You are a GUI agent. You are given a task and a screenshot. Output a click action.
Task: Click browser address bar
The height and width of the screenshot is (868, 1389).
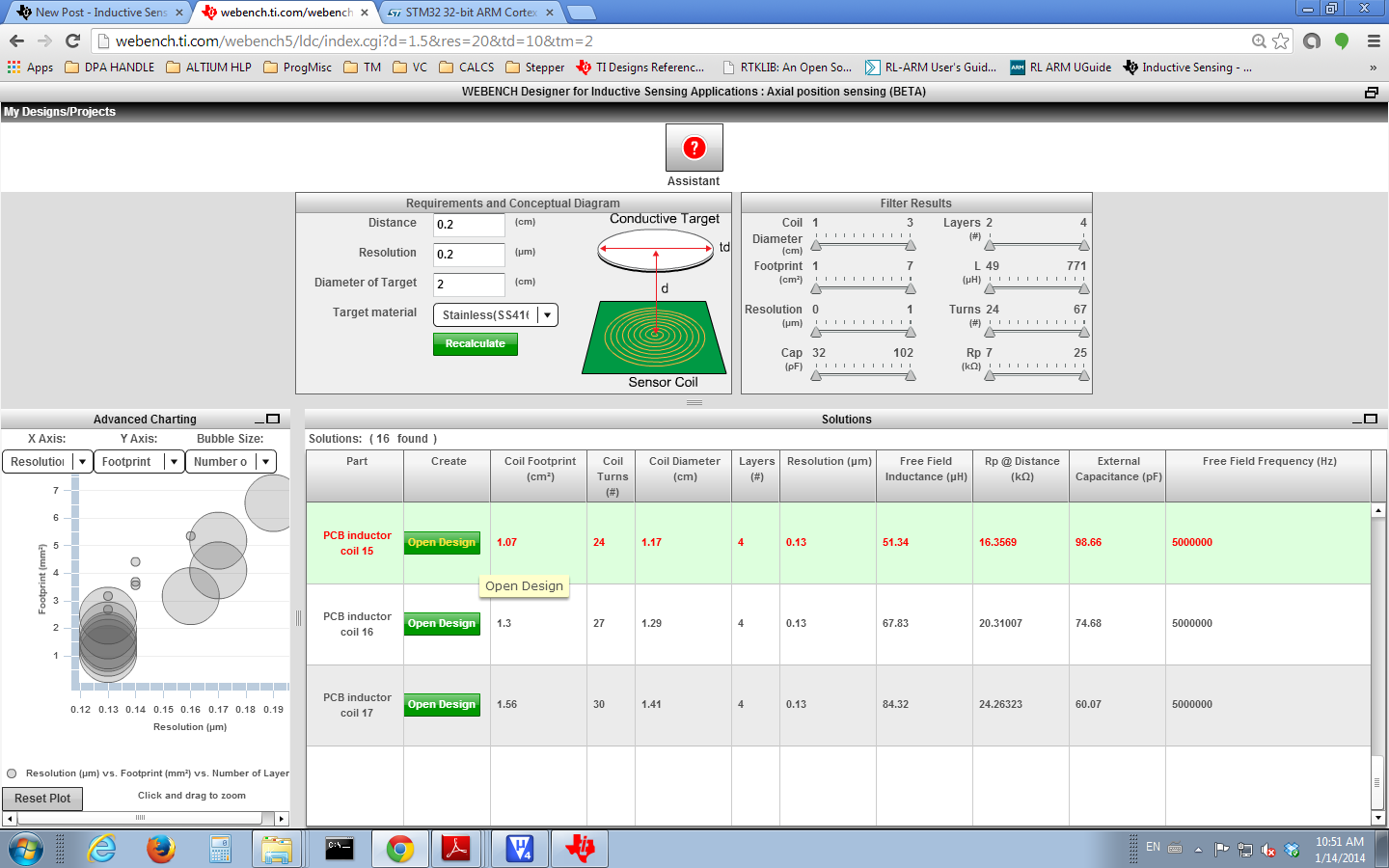[x=675, y=41]
